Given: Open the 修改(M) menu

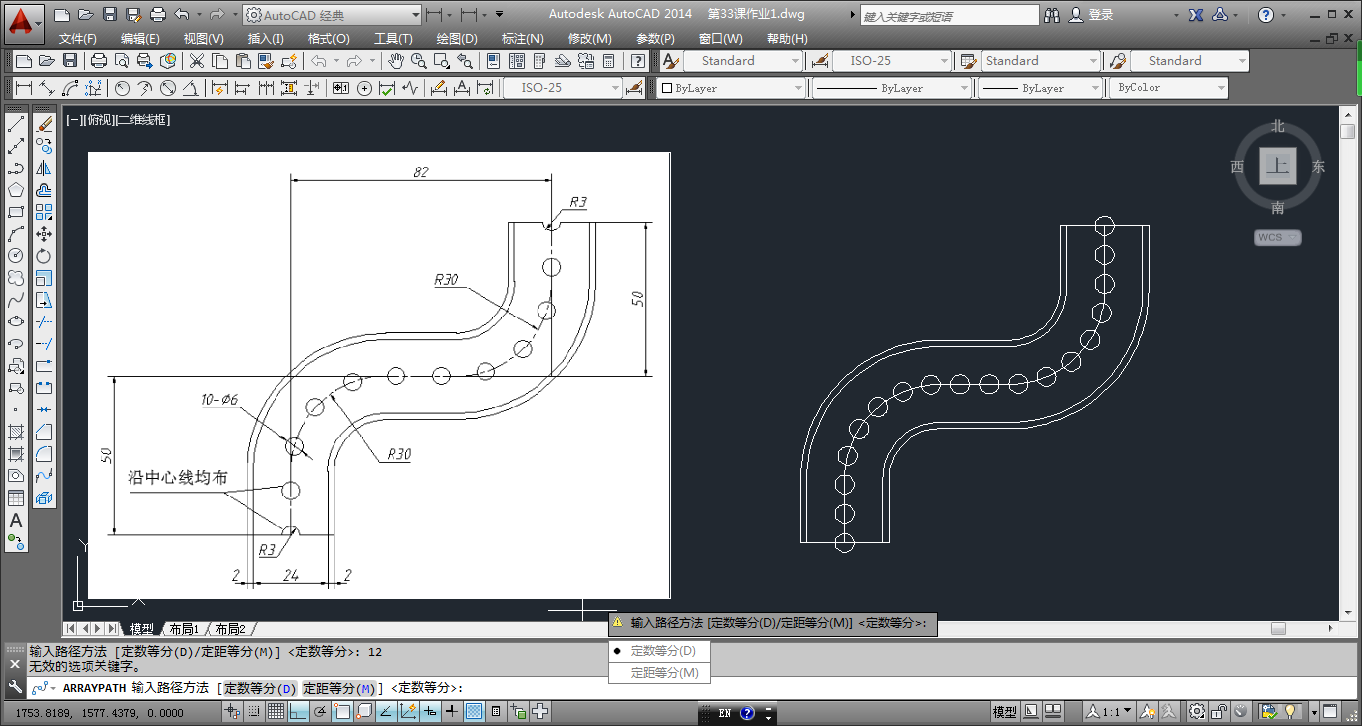Looking at the screenshot, I should point(589,39).
